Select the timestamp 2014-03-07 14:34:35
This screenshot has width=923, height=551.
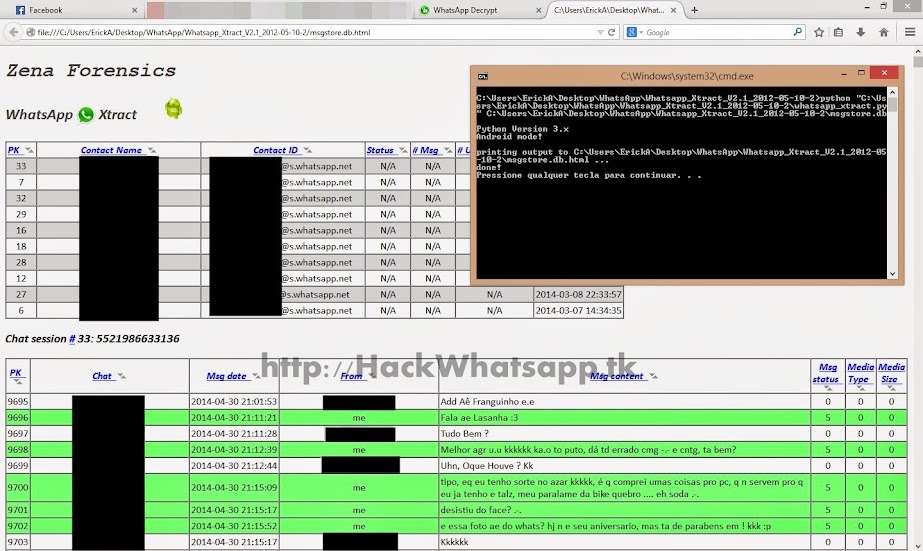coord(578,310)
